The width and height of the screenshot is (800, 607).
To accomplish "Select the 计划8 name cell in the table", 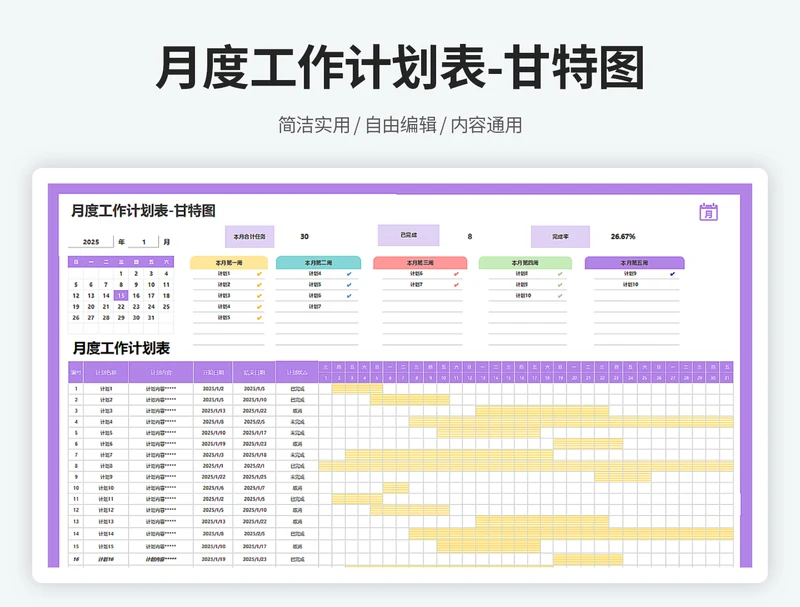I will [x=106, y=466].
